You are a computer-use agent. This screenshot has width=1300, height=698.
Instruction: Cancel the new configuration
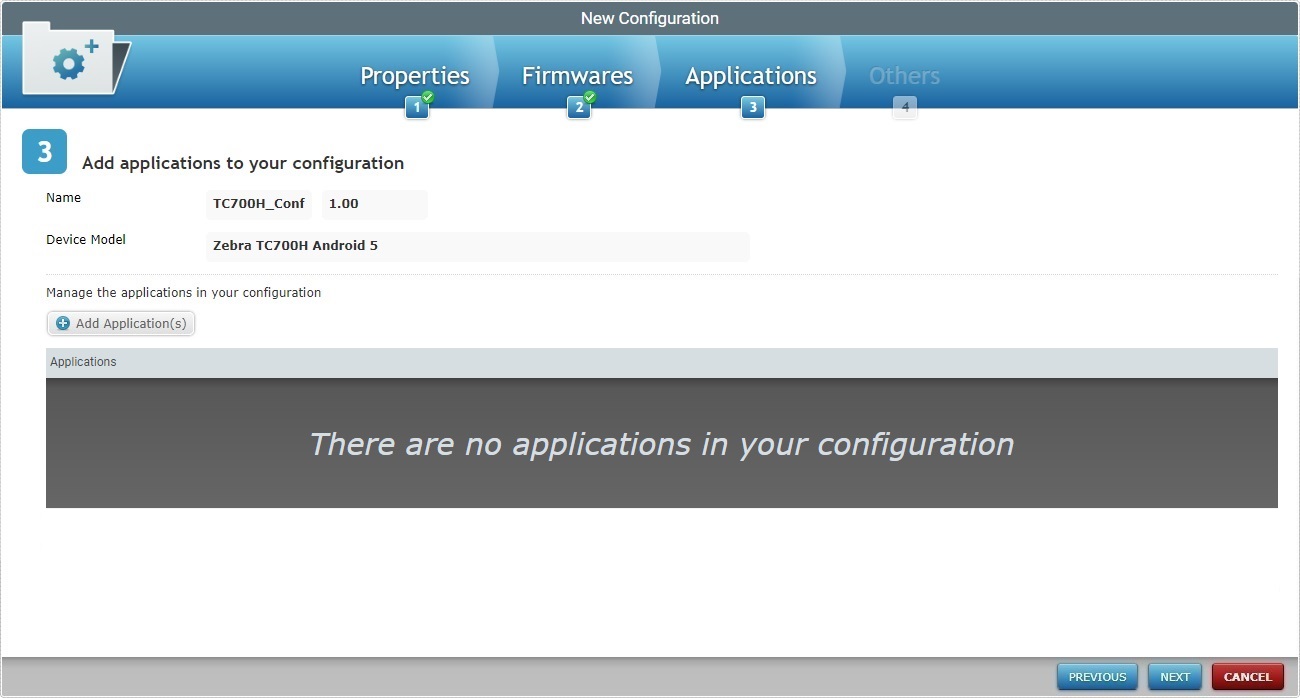[1248, 676]
